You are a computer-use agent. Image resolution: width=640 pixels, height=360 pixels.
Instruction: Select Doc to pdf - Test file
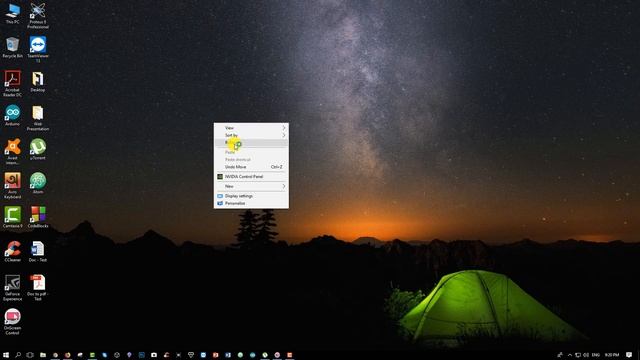click(x=38, y=288)
